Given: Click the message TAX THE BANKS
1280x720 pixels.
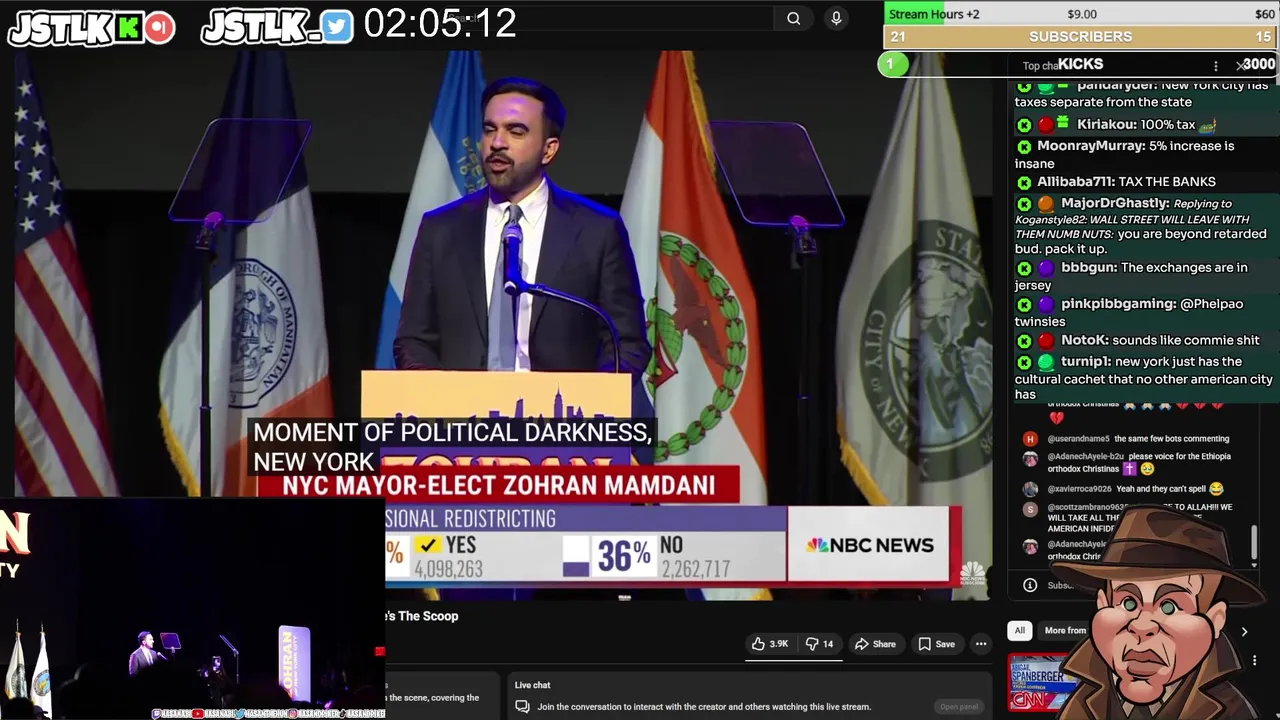Looking at the screenshot, I should (x=1168, y=182).
